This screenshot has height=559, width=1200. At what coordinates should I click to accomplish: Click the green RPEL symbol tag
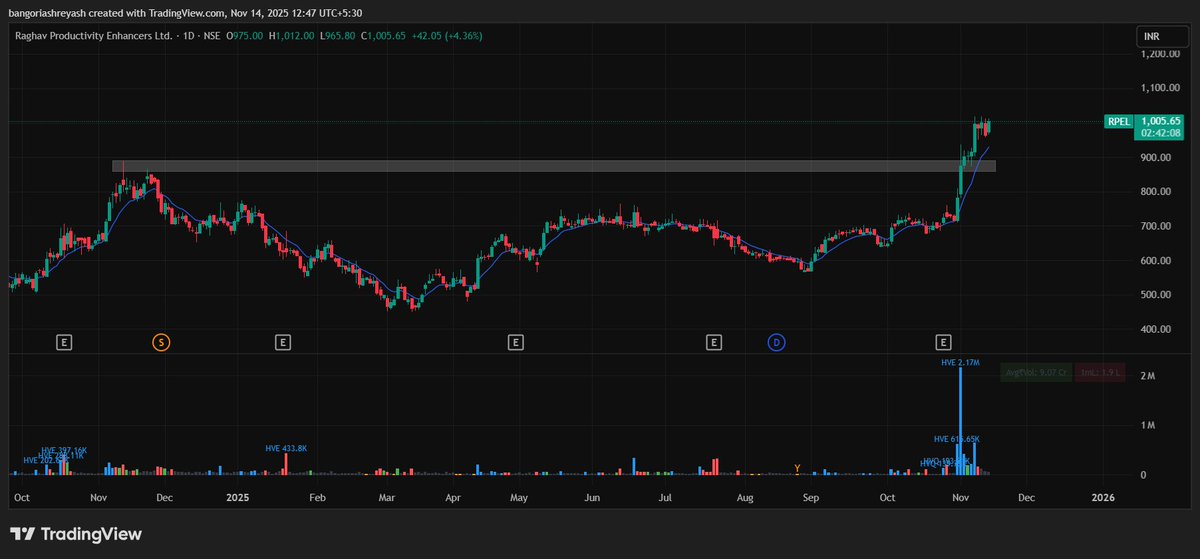1119,121
